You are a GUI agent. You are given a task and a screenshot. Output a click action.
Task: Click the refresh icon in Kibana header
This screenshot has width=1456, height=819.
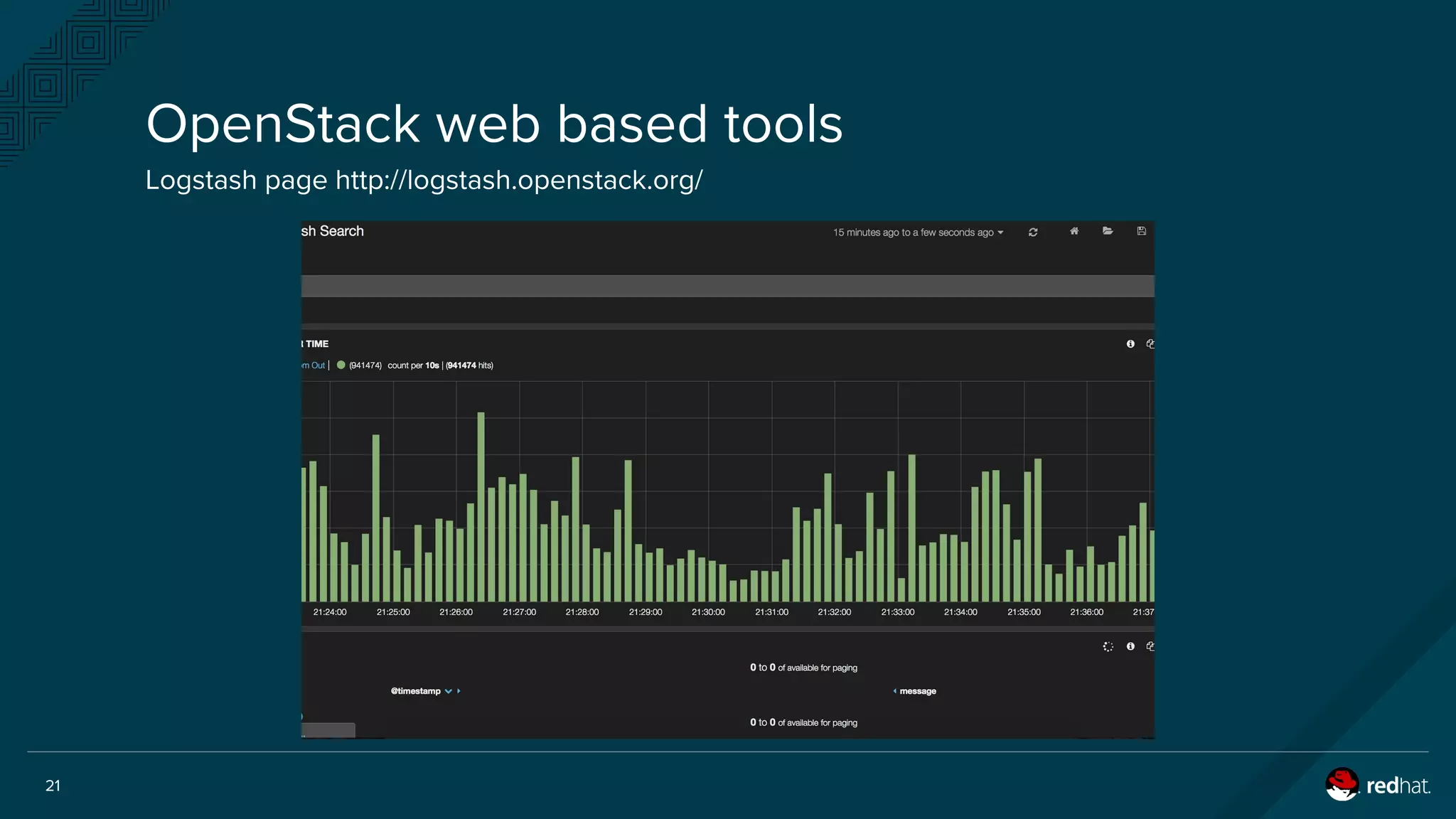click(x=1033, y=232)
